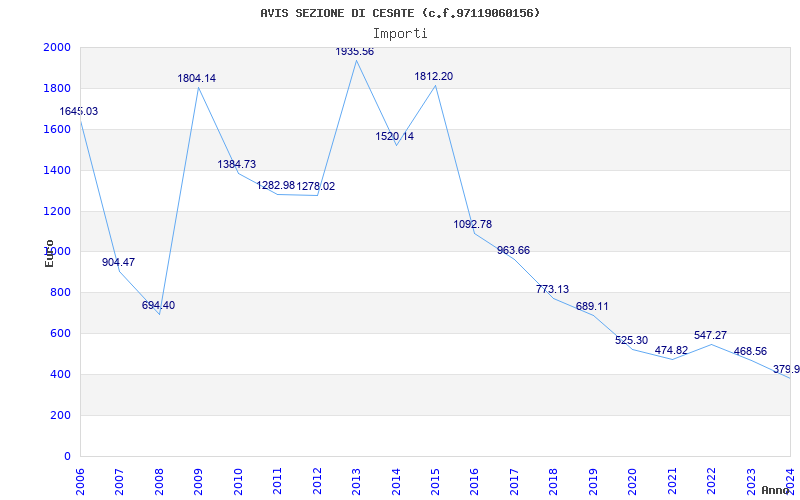800x500 pixels.
Task: Select the 1200 y-axis tick label
Action: coord(57,211)
